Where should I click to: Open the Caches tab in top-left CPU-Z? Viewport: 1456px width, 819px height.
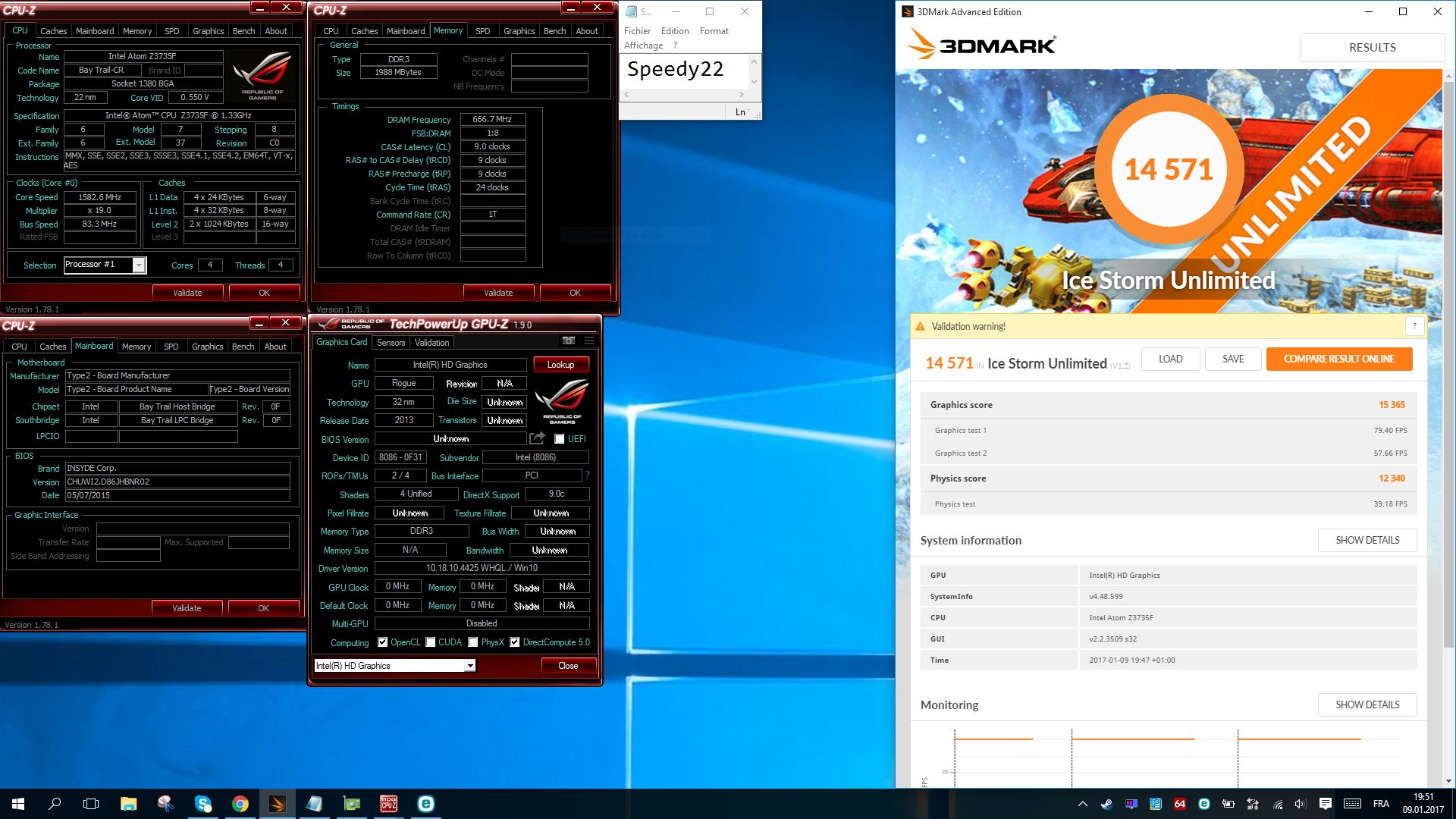click(53, 31)
